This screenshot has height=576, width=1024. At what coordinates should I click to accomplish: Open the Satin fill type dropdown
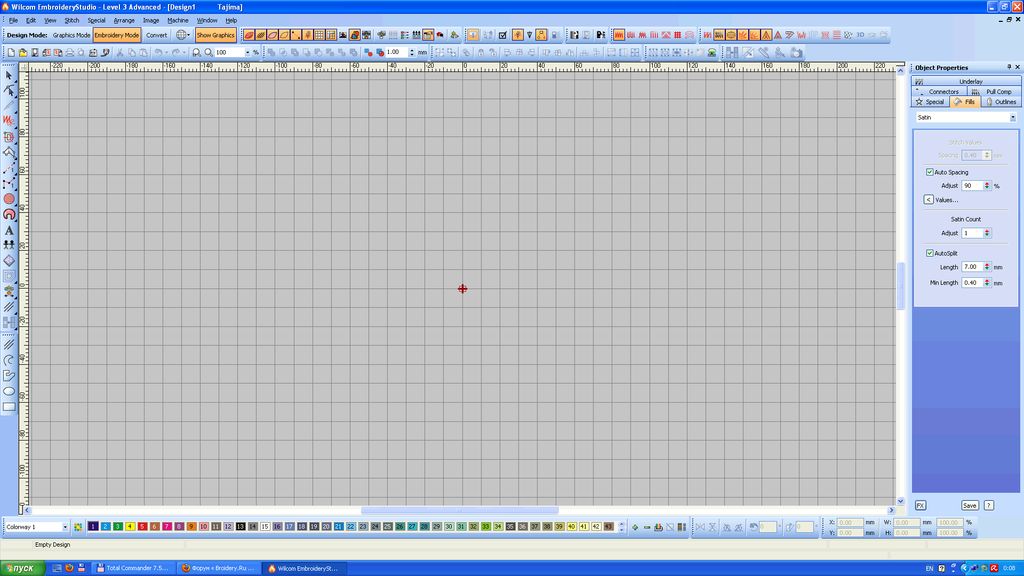1012,117
